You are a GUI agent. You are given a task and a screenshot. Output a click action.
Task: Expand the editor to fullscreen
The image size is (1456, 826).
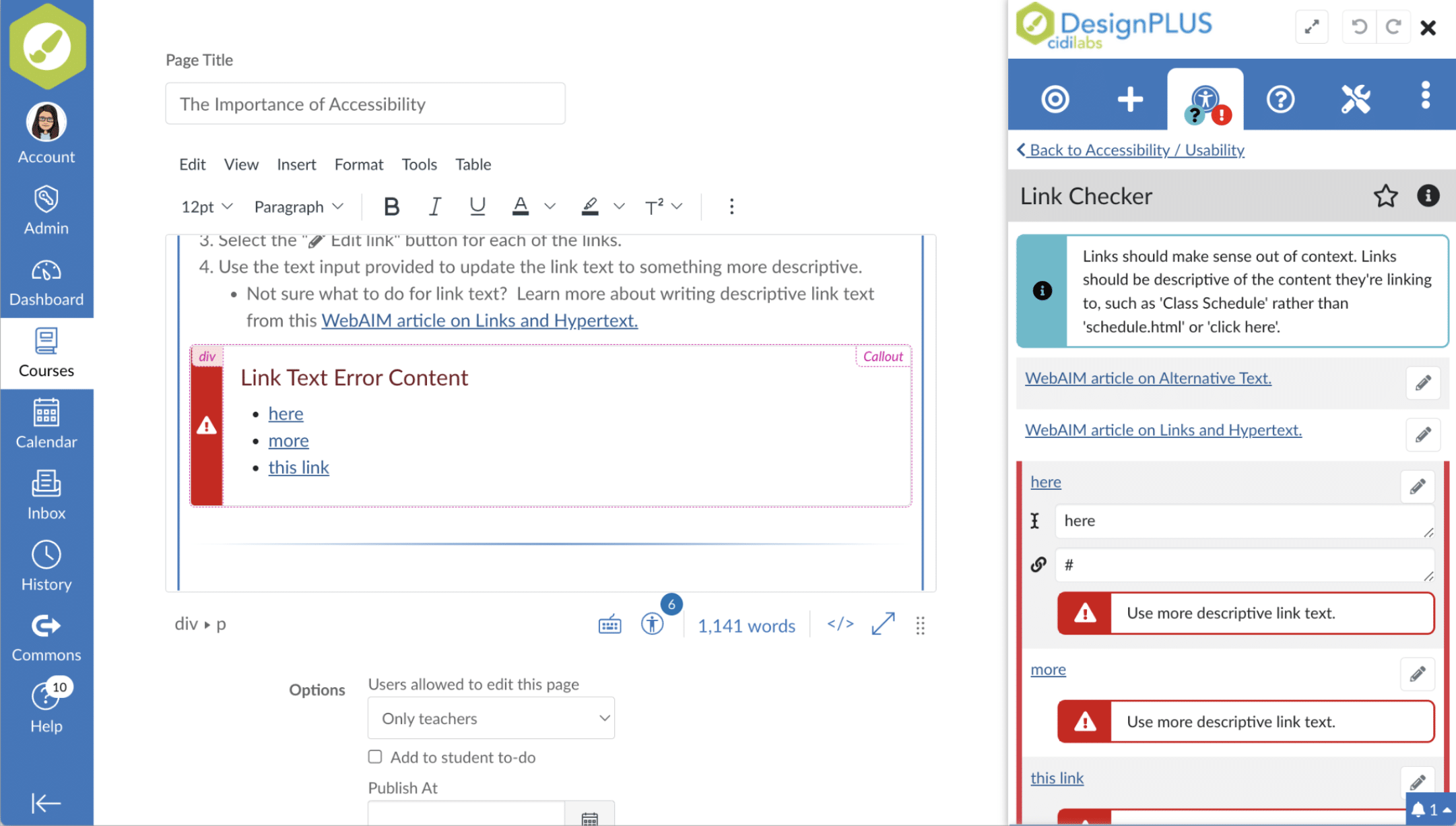[x=882, y=624]
